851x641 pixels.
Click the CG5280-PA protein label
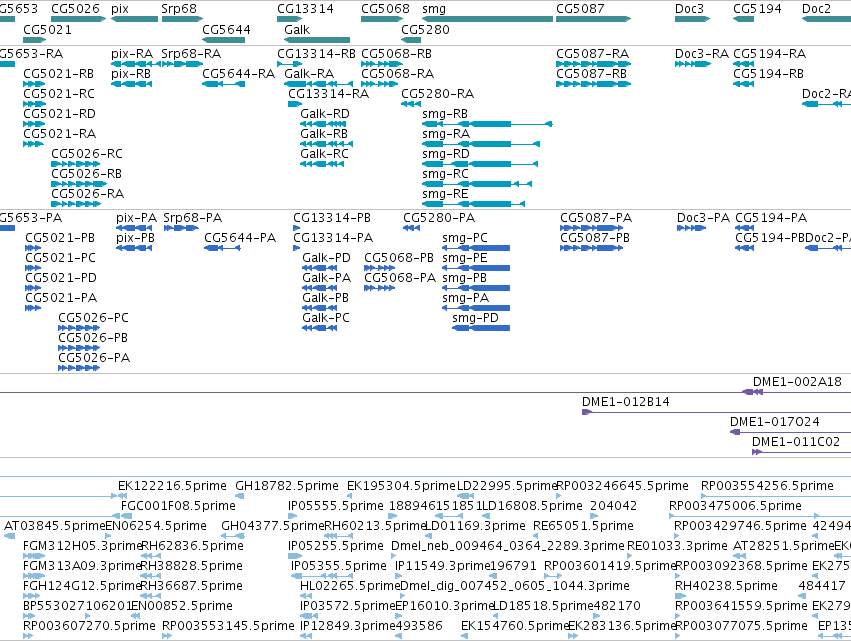(439, 218)
